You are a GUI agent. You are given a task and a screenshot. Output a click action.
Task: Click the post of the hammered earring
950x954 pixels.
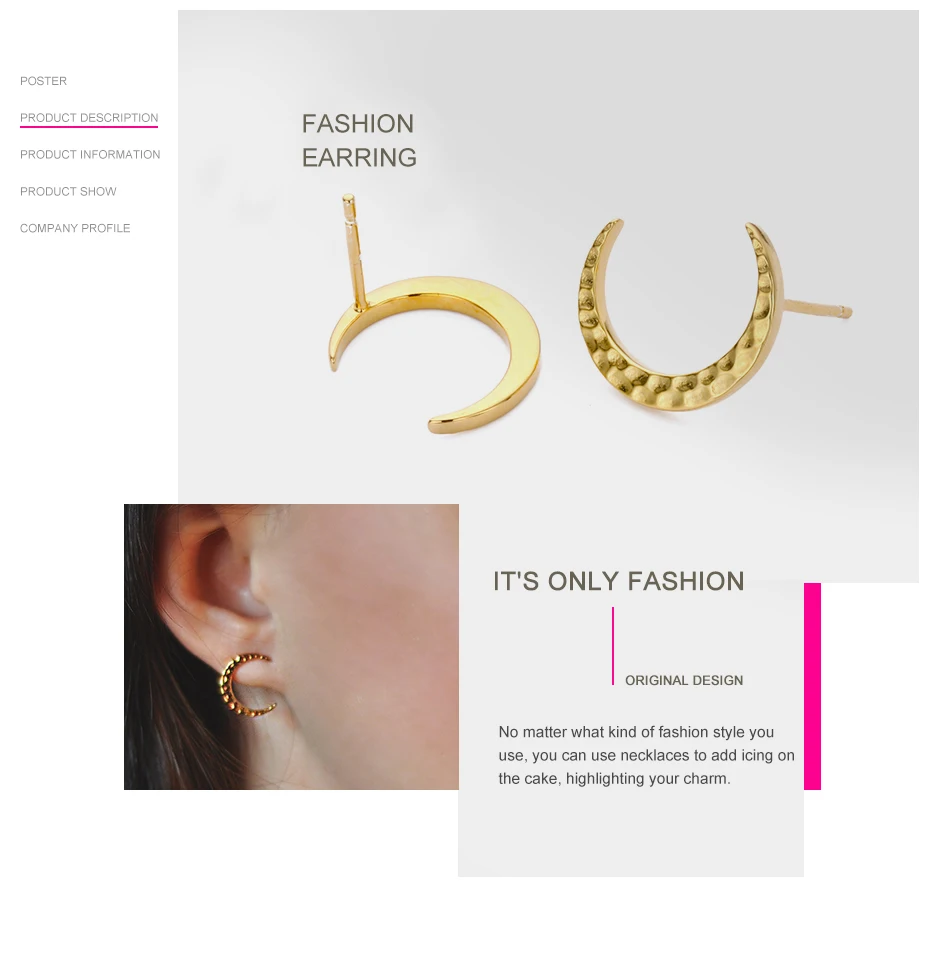coord(817,308)
